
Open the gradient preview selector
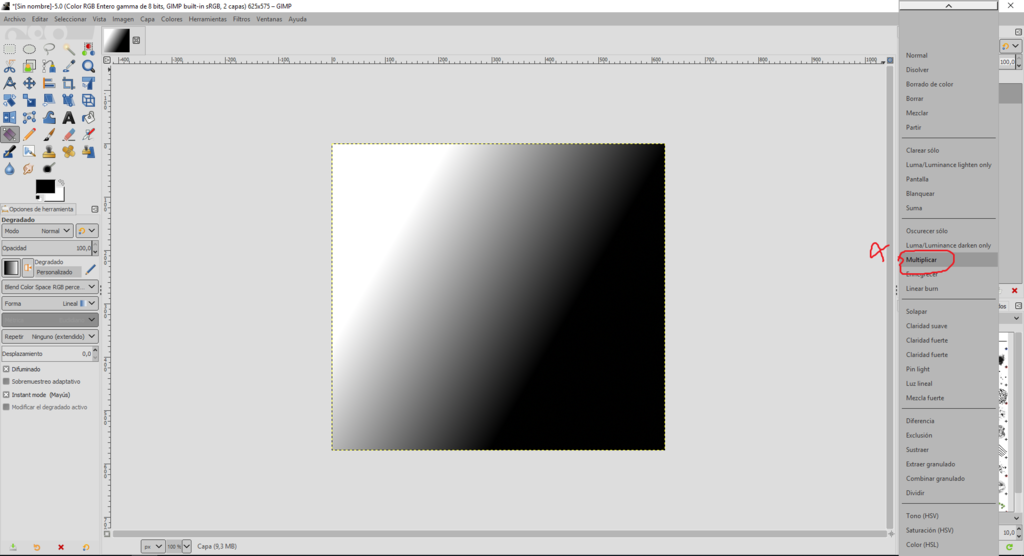(11, 267)
